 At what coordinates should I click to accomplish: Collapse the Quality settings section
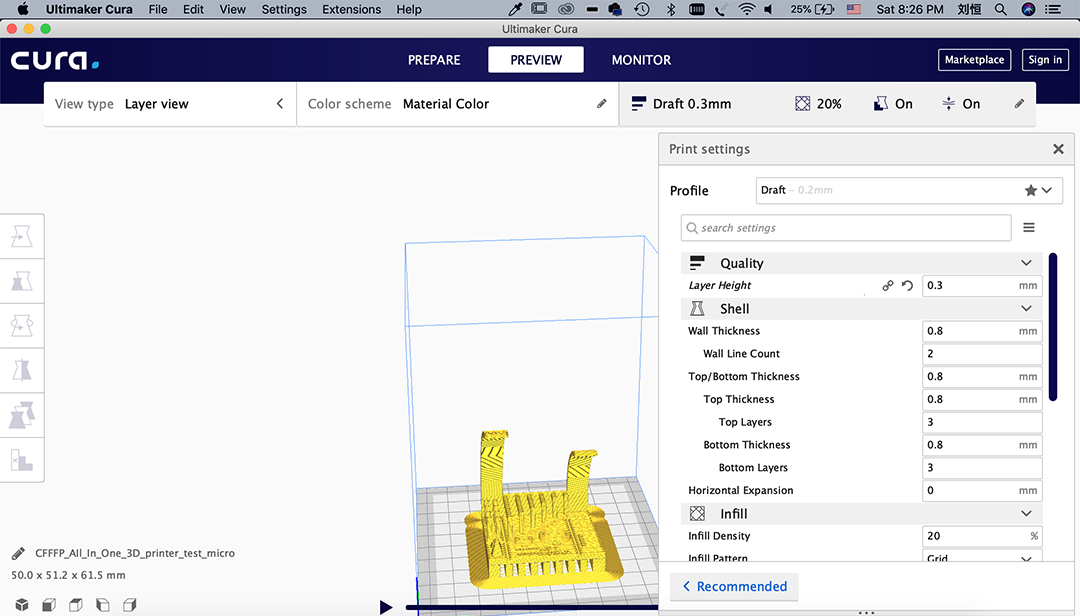coord(1026,263)
